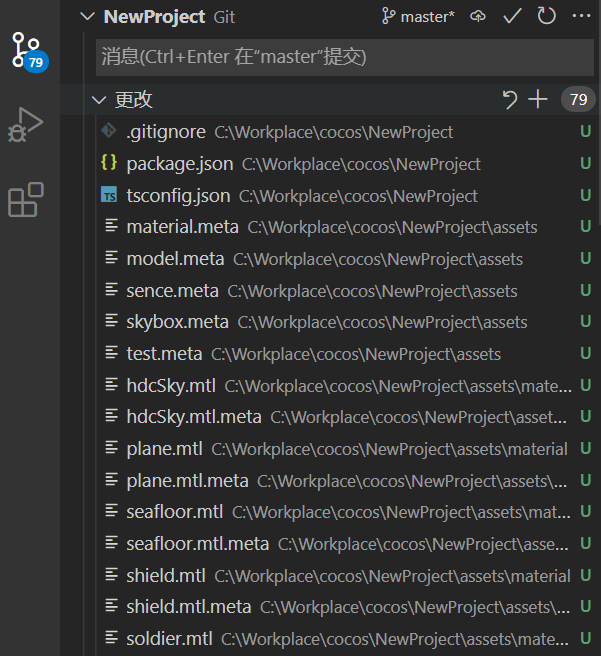Click the file icon beside hdcSky.mtl
The width and height of the screenshot is (601, 656).
click(x=111, y=384)
